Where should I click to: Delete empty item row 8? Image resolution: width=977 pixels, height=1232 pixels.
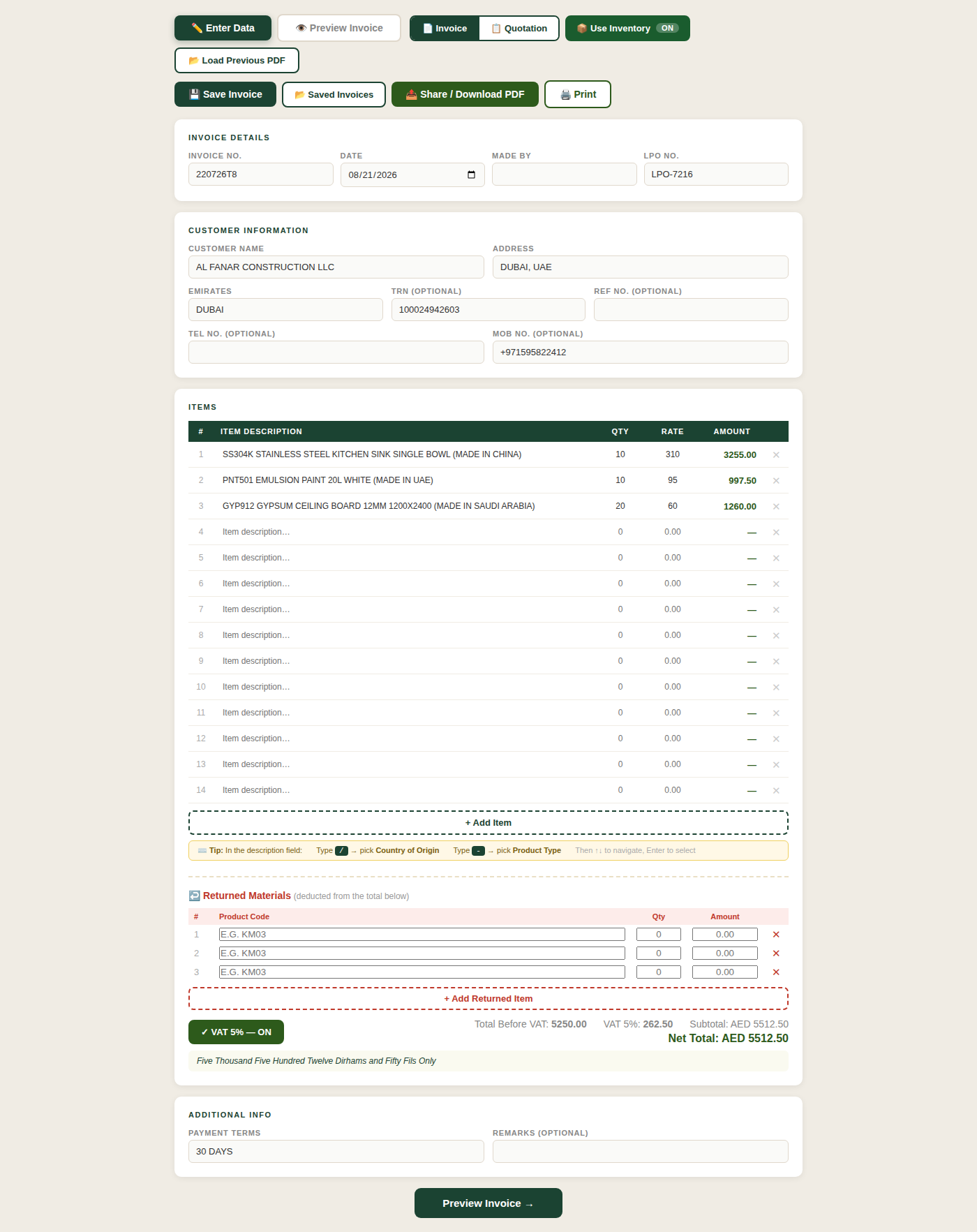pos(776,636)
